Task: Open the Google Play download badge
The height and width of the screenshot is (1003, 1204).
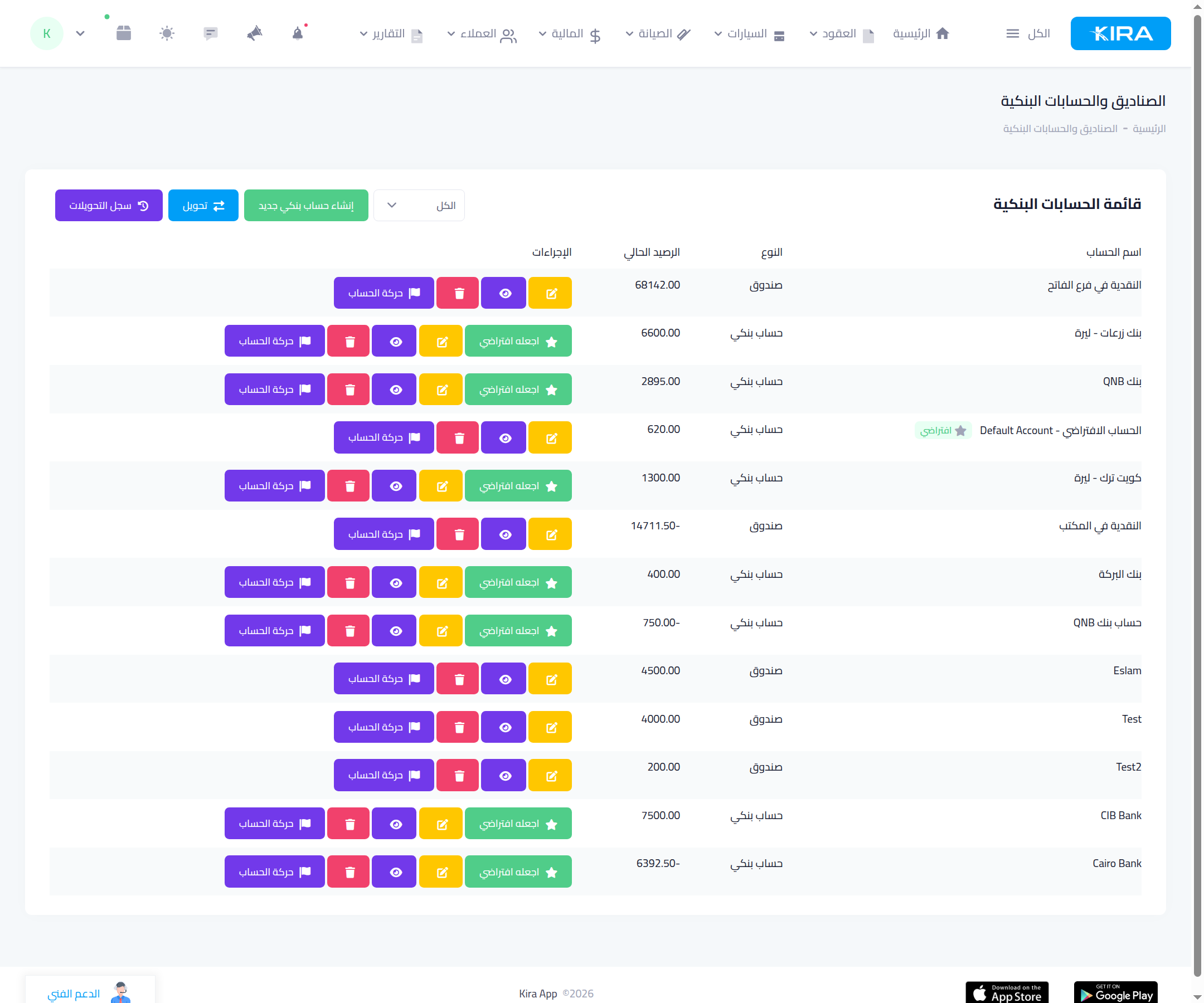Action: click(1115, 992)
